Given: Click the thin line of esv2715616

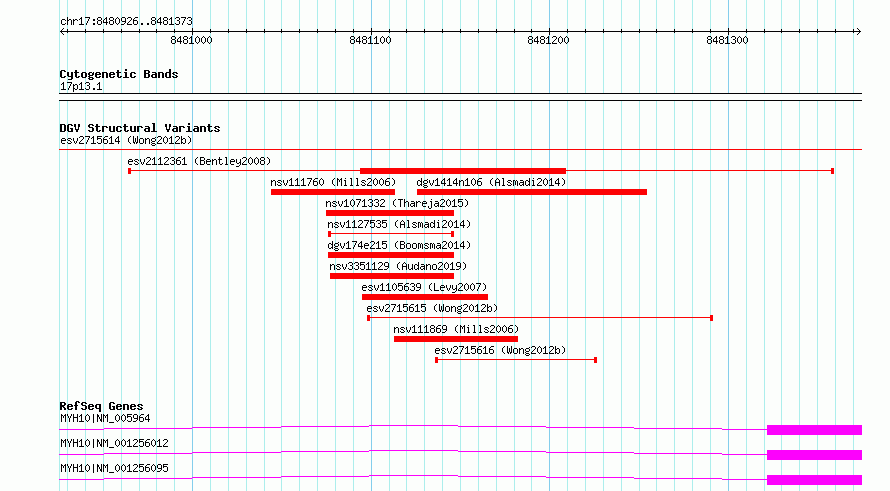Looking at the screenshot, I should coord(516,360).
